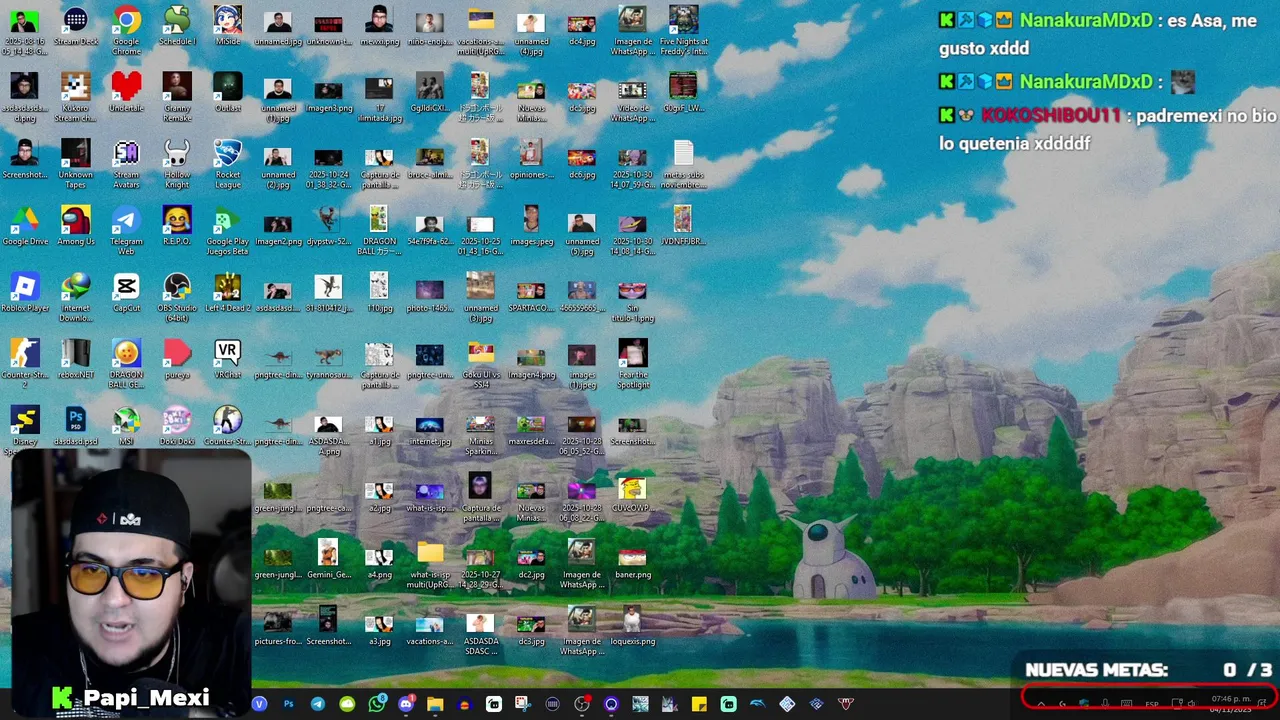The width and height of the screenshot is (1280, 720).
Task: Select the DRAGON BALL game shortcut
Action: coord(126,364)
